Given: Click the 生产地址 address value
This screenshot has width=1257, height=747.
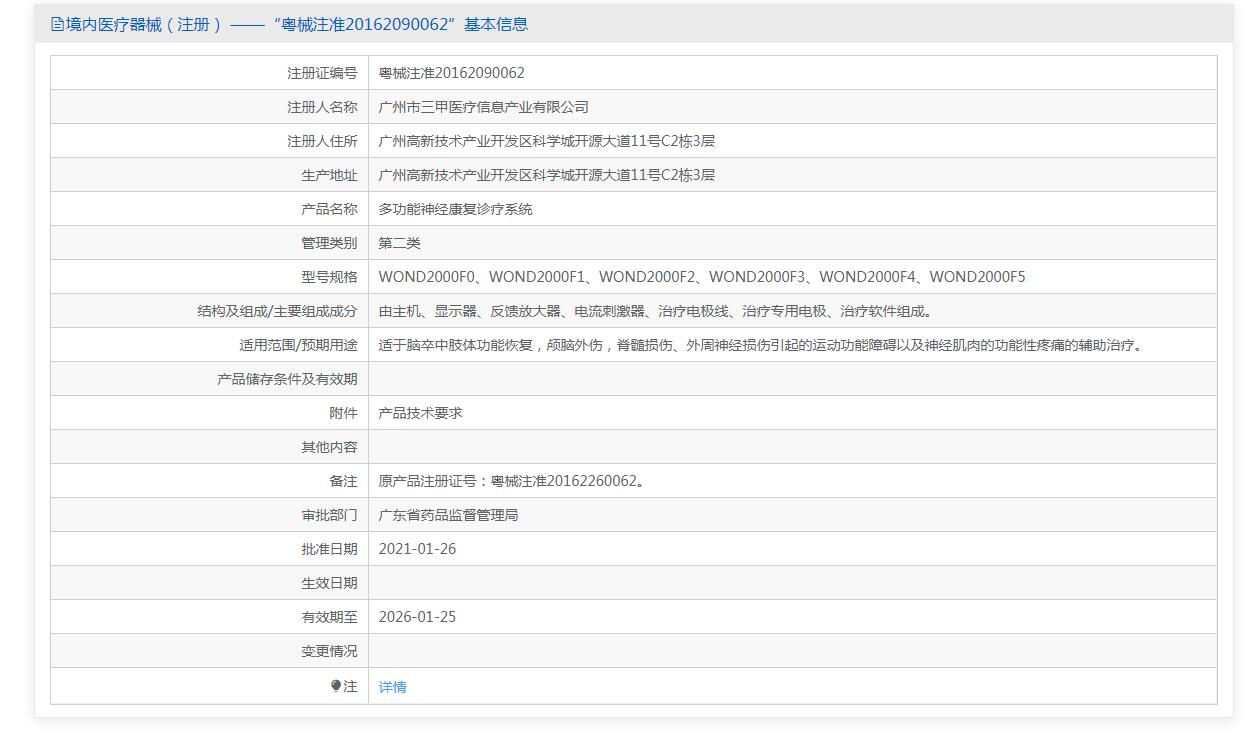Looking at the screenshot, I should coord(546,175).
